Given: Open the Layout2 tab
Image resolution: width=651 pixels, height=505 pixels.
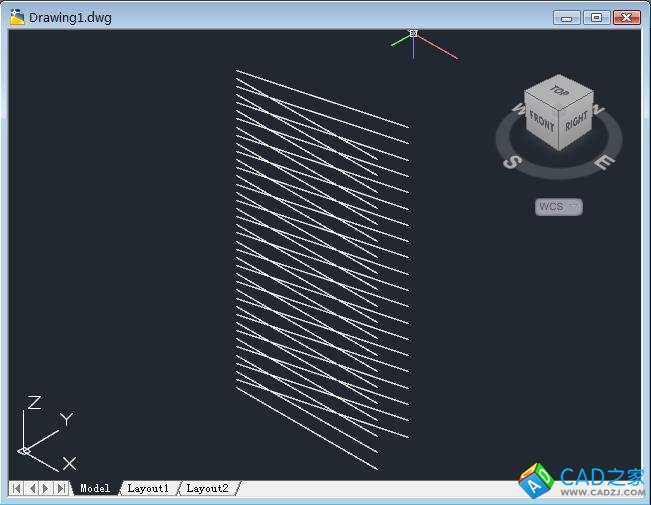Looking at the screenshot, I should [207, 488].
